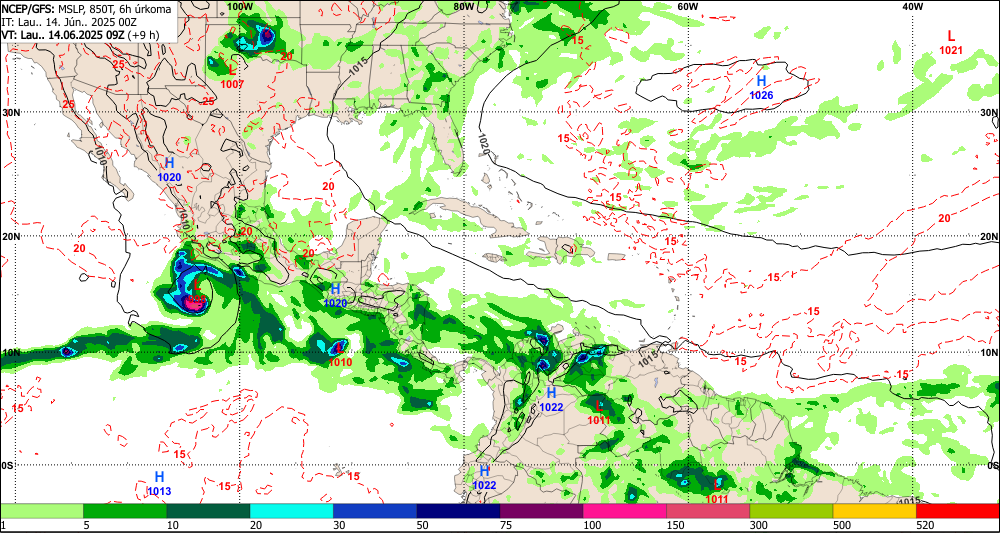Click the olive 300–500 legend swatch
This screenshot has height=533, width=1000.
click(x=791, y=511)
